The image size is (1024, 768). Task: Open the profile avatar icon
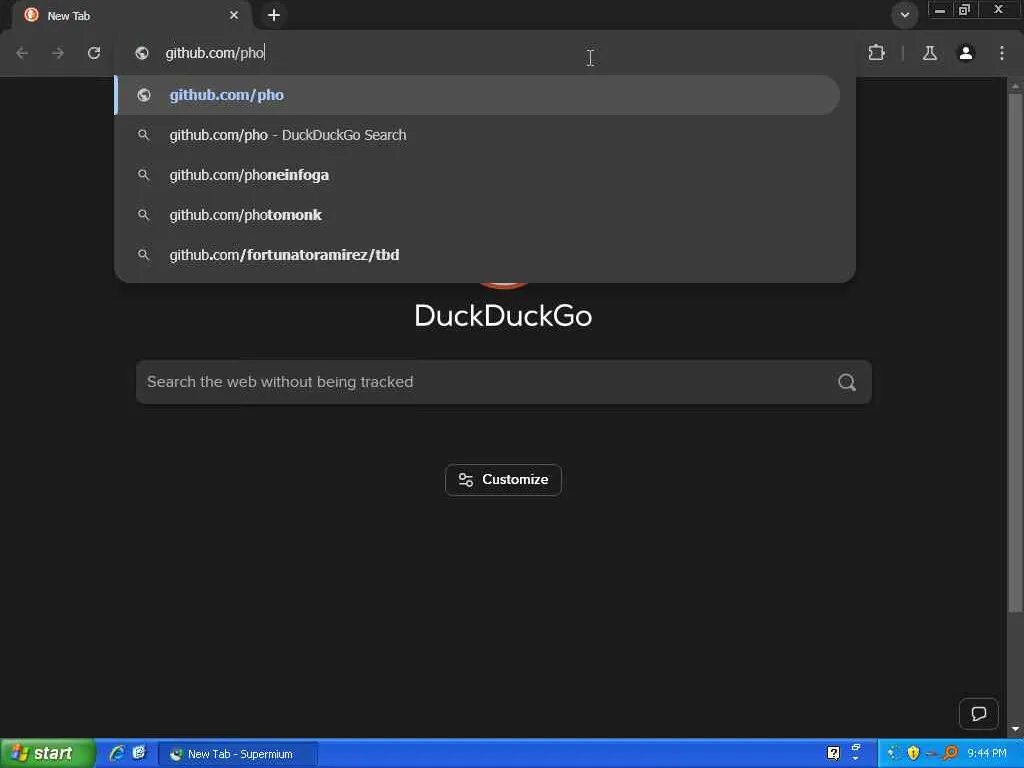tap(966, 53)
